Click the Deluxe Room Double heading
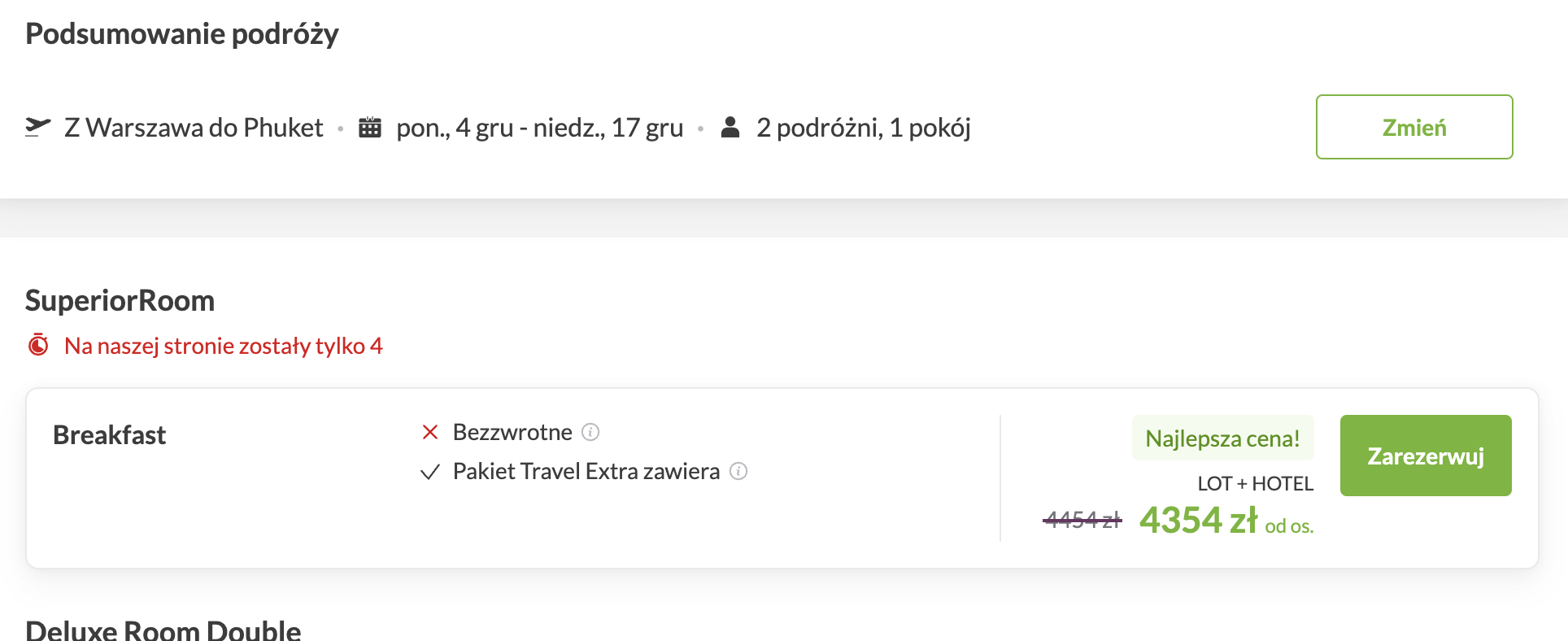1568x641 pixels. click(x=163, y=630)
